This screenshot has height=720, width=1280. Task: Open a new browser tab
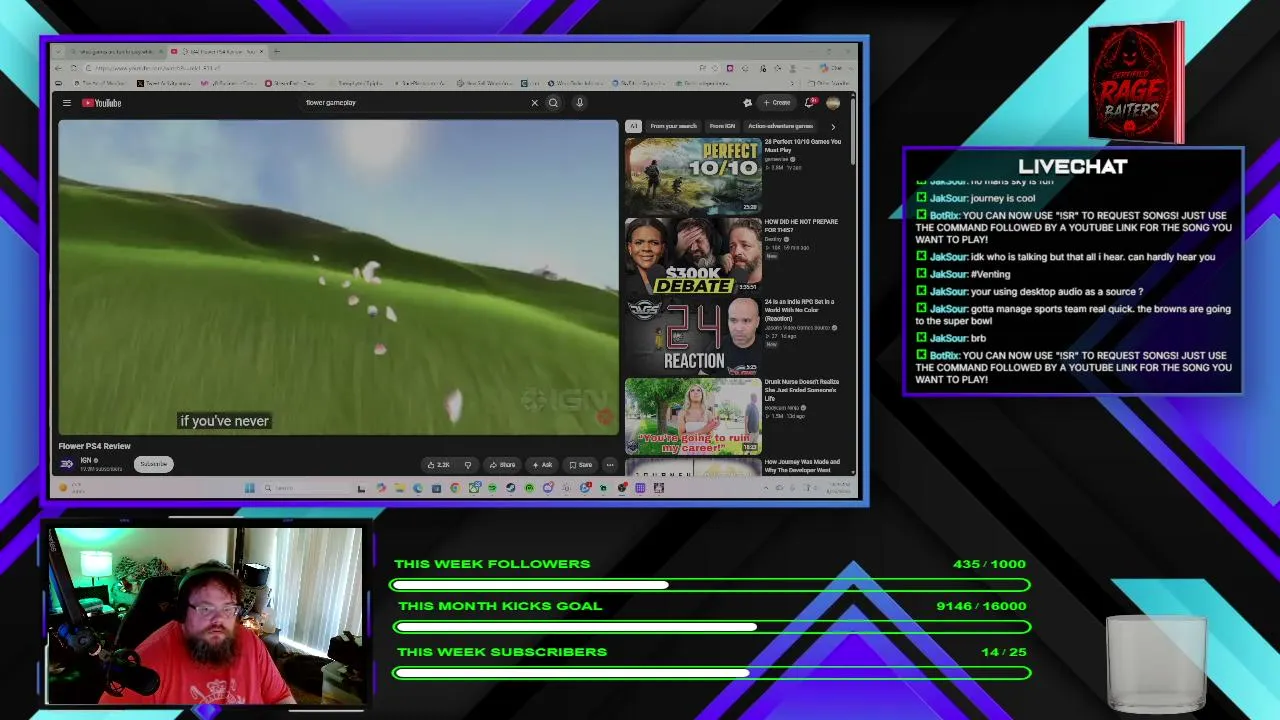[x=277, y=51]
